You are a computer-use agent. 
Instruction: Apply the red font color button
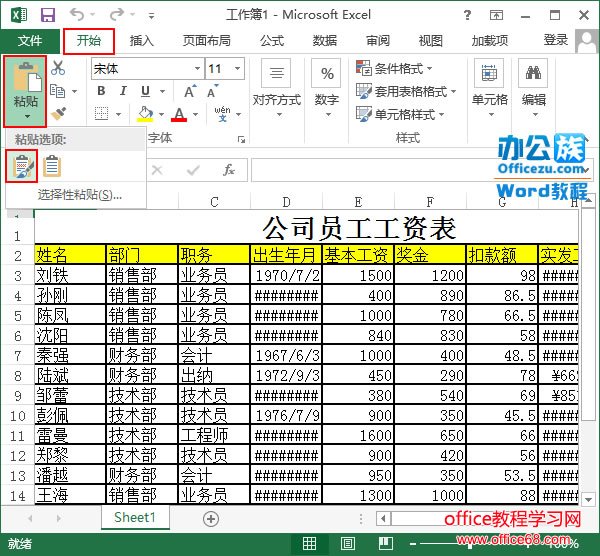tap(179, 114)
